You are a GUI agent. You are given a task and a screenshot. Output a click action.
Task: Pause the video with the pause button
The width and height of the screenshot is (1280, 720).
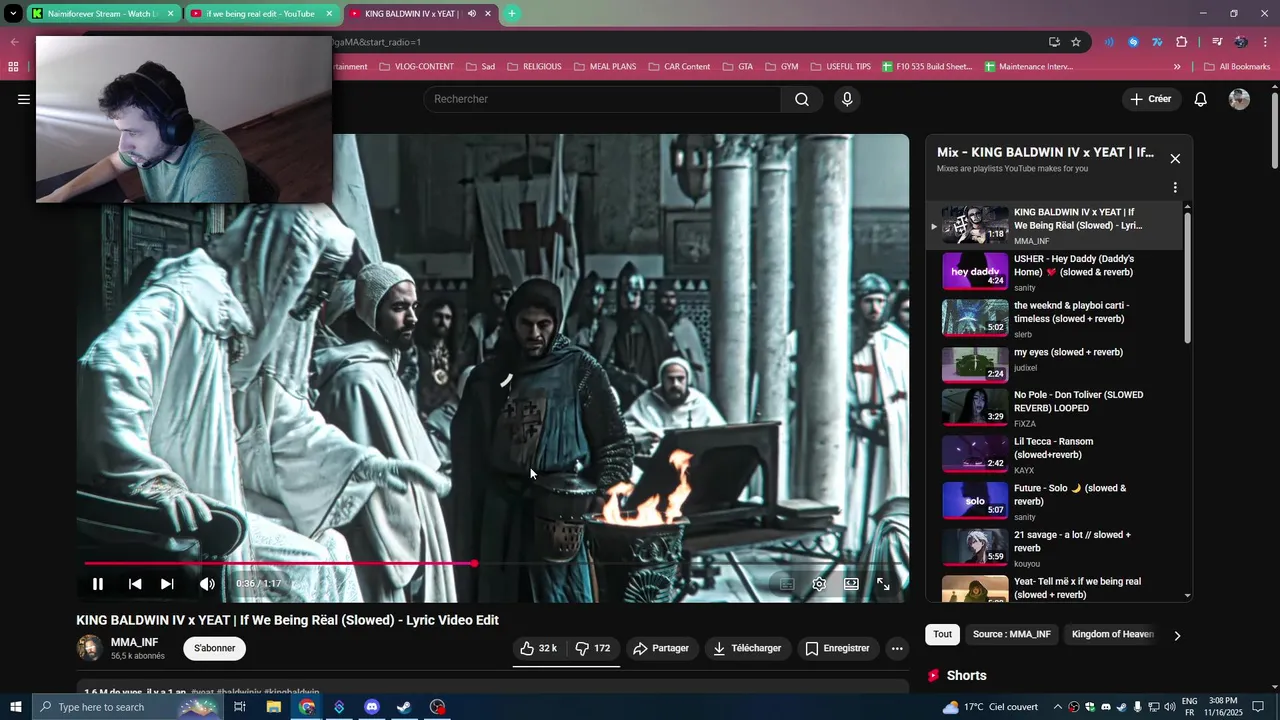pos(98,584)
